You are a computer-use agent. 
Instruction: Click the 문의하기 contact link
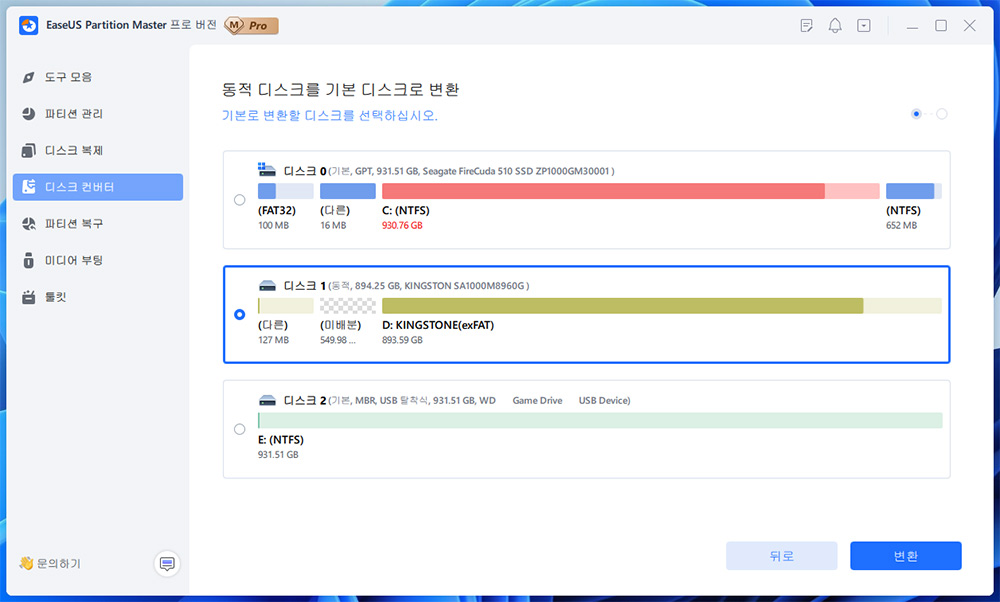click(50, 563)
